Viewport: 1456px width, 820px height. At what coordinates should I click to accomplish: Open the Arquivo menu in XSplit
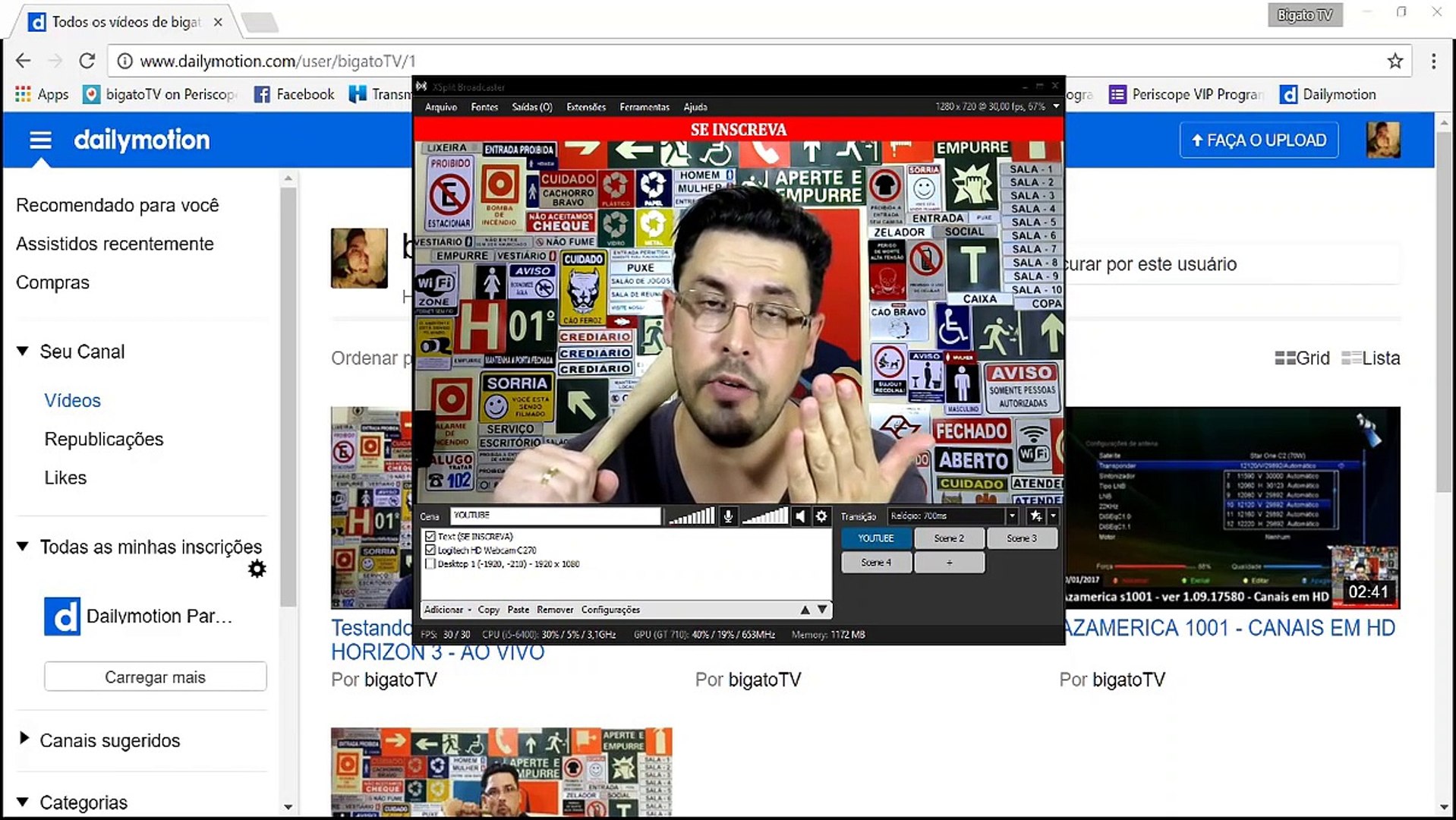441,107
